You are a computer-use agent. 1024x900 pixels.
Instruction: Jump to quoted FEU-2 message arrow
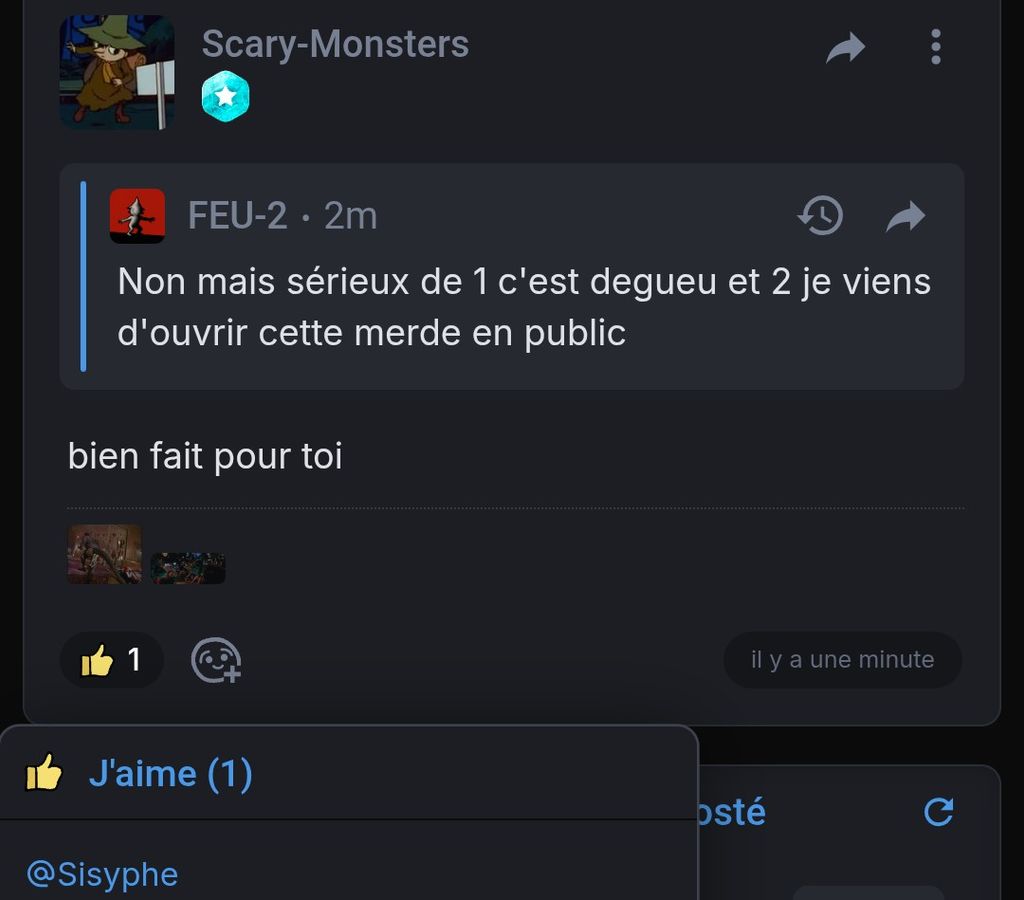tap(906, 216)
